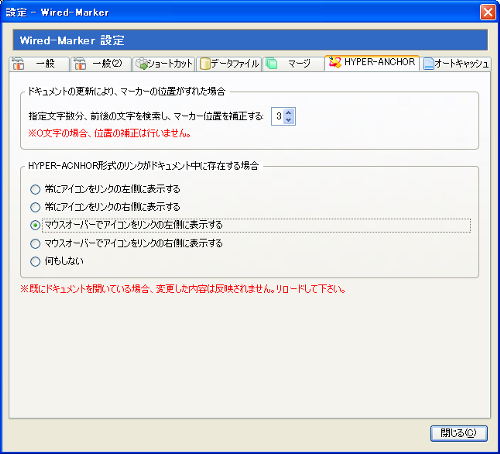Switch to the マージ tab
This screenshot has height=454, width=500.
tap(293, 64)
